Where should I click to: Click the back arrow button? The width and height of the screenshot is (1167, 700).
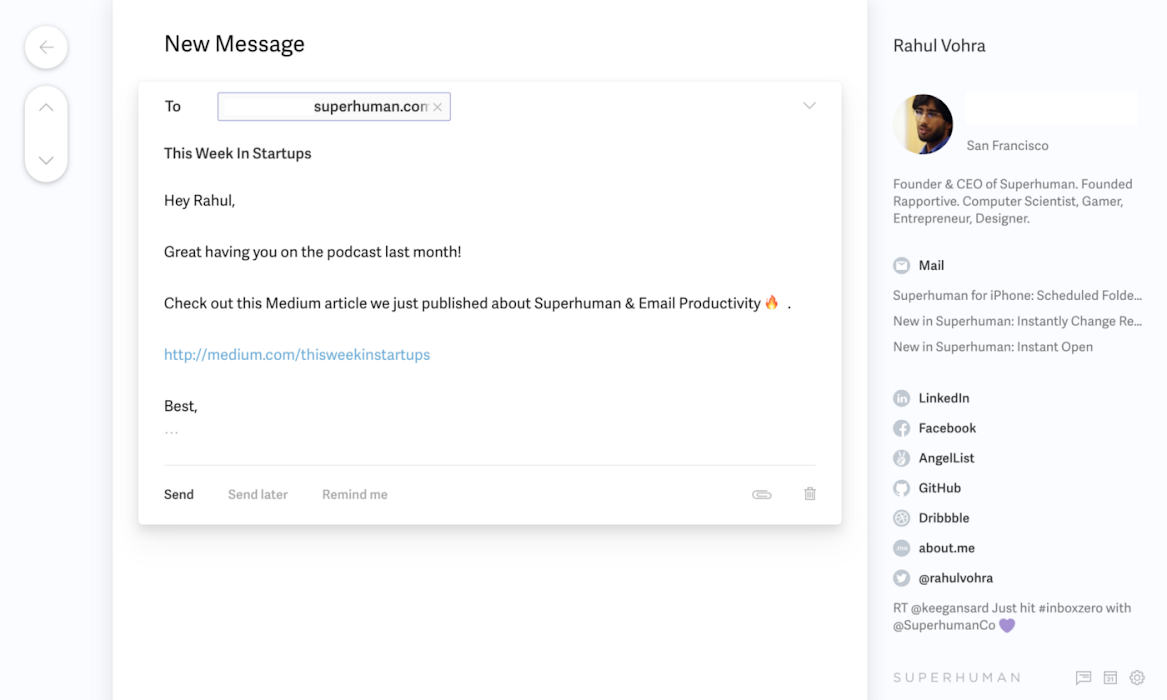[46, 47]
